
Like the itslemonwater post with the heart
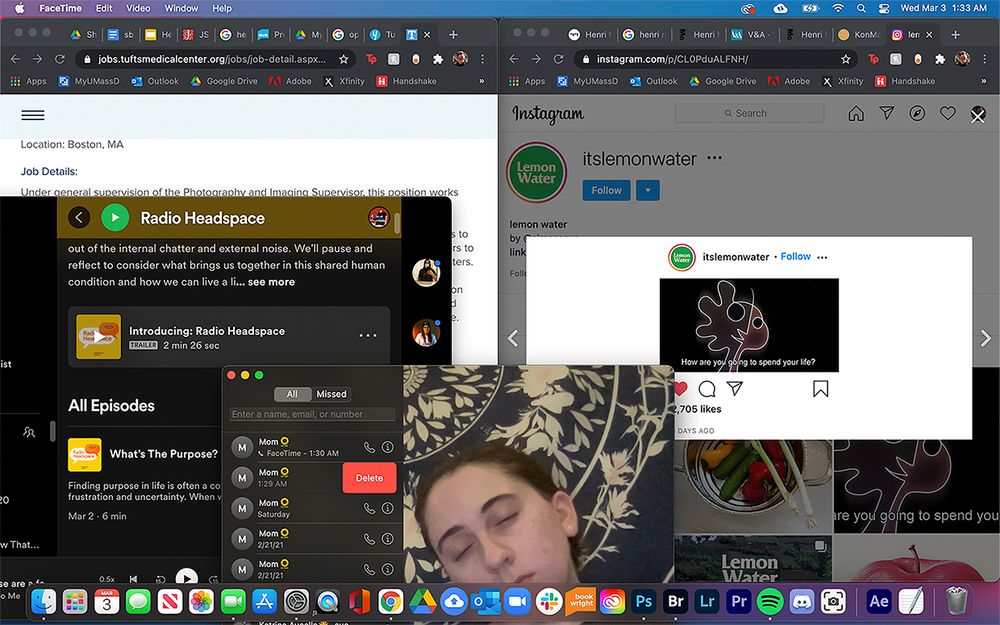point(680,388)
